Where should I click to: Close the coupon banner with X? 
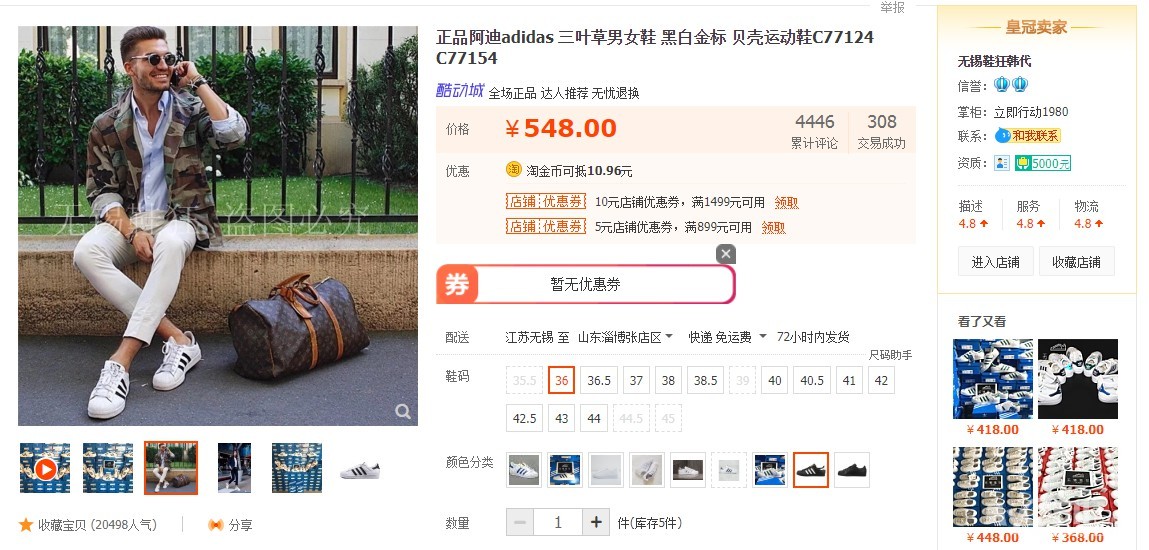(x=725, y=254)
